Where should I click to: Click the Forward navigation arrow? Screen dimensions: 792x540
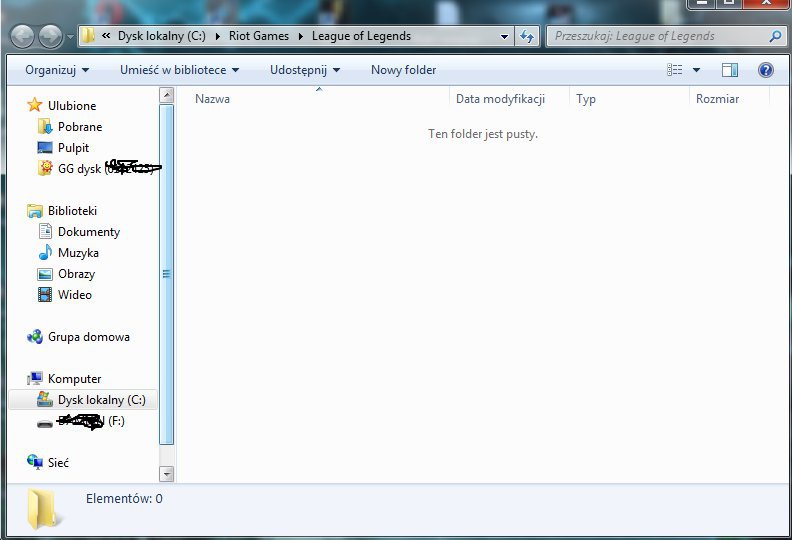coord(51,36)
